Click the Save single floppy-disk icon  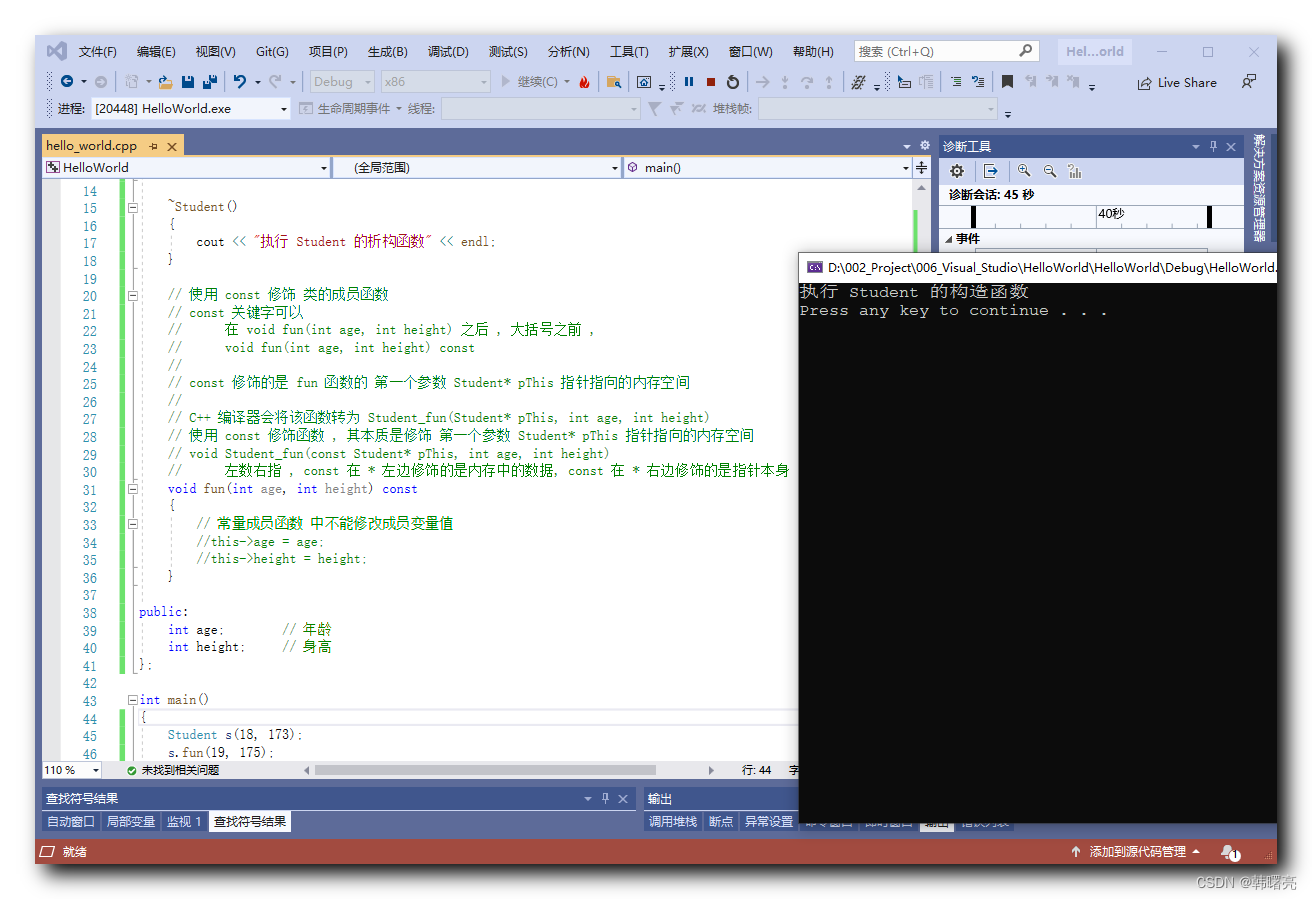point(187,82)
